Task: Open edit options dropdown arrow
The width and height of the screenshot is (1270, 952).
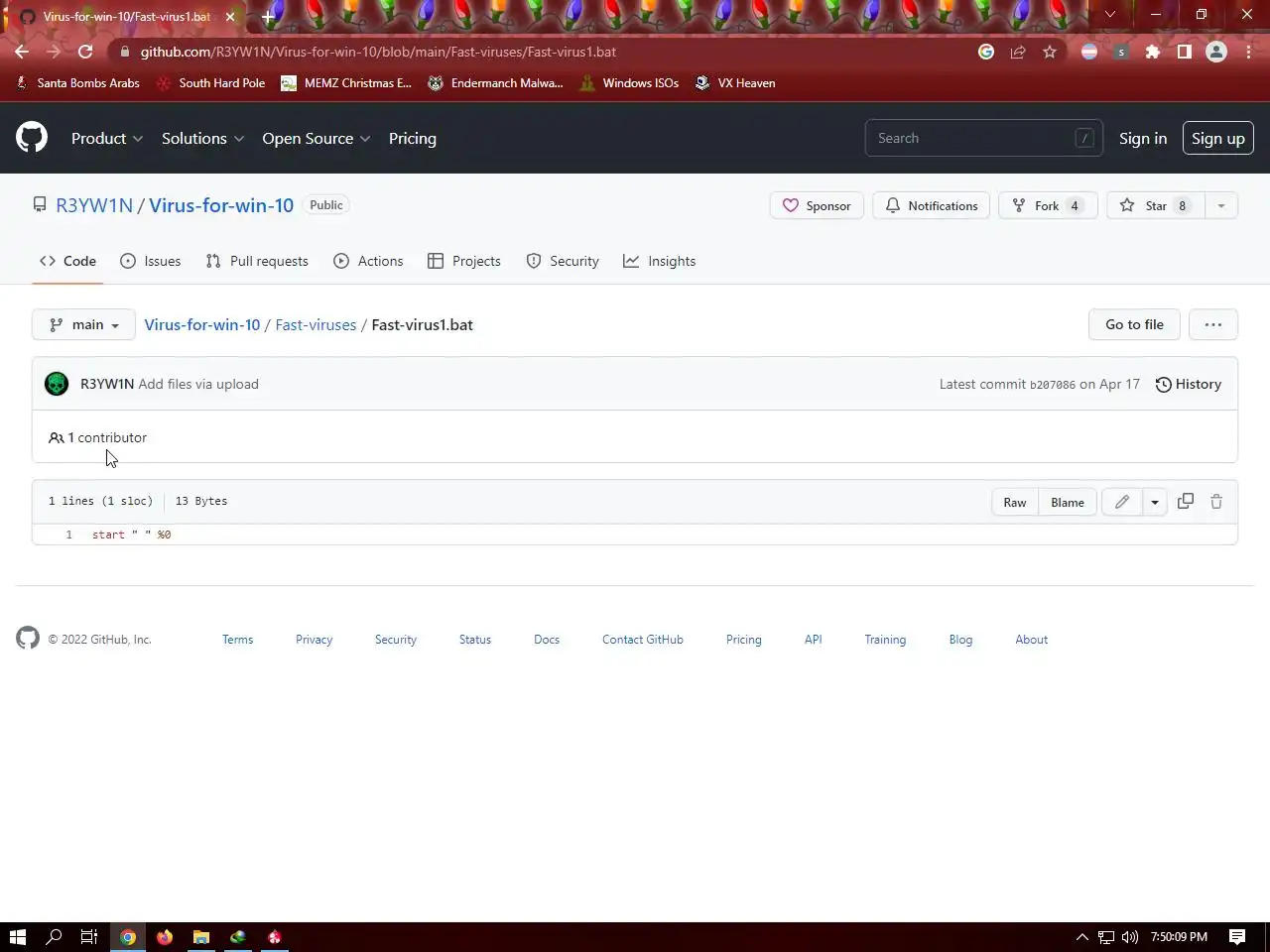Action: click(x=1155, y=502)
